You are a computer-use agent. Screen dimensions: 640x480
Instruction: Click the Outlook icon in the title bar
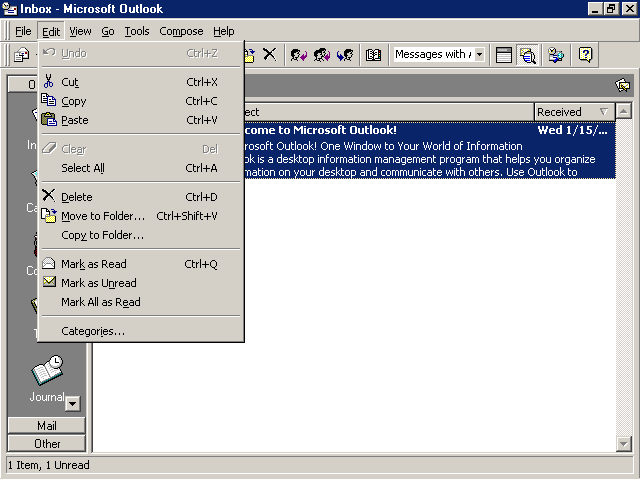coord(9,9)
